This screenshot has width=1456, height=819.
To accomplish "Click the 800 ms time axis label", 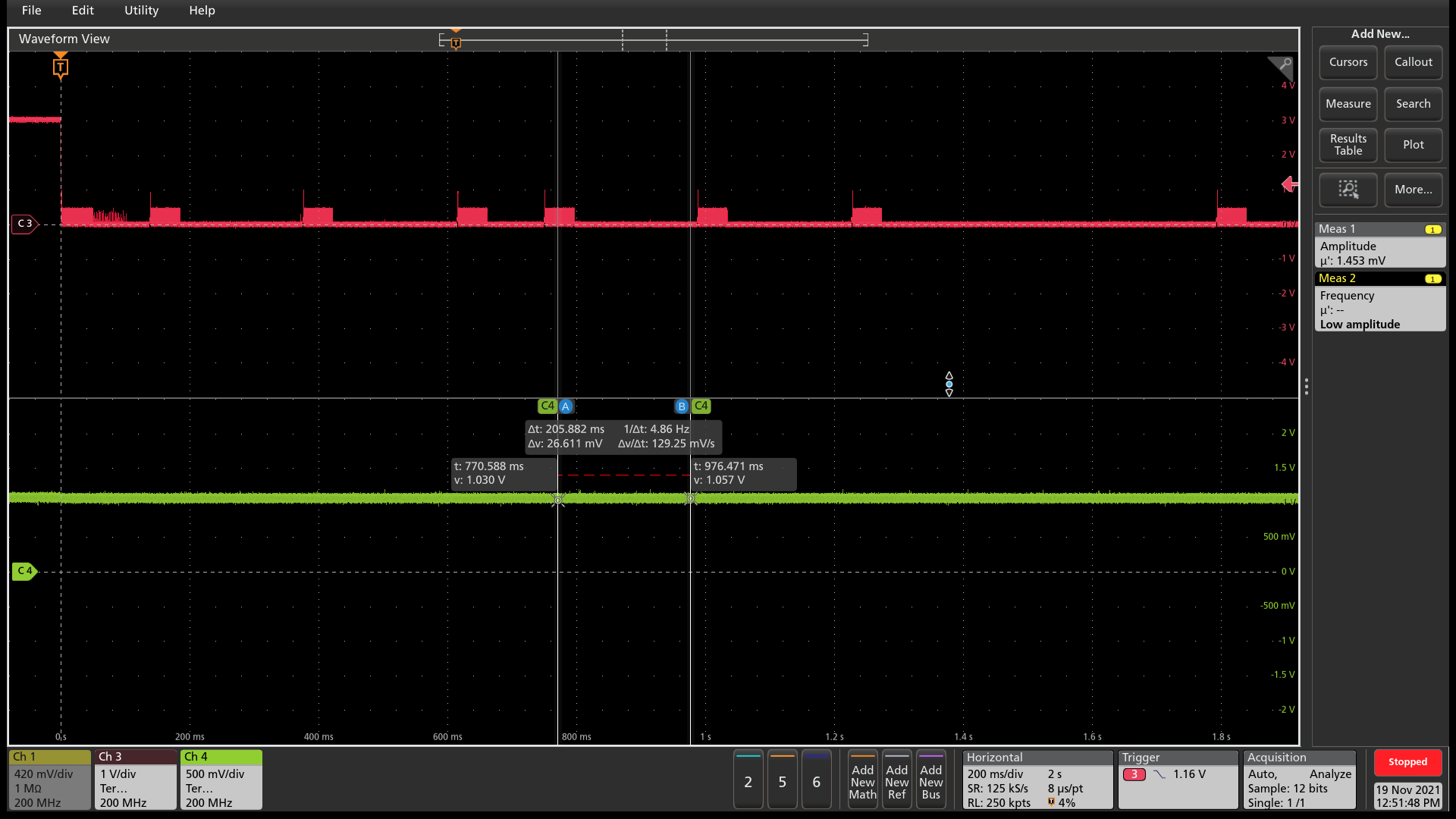I will pyautogui.click(x=576, y=737).
